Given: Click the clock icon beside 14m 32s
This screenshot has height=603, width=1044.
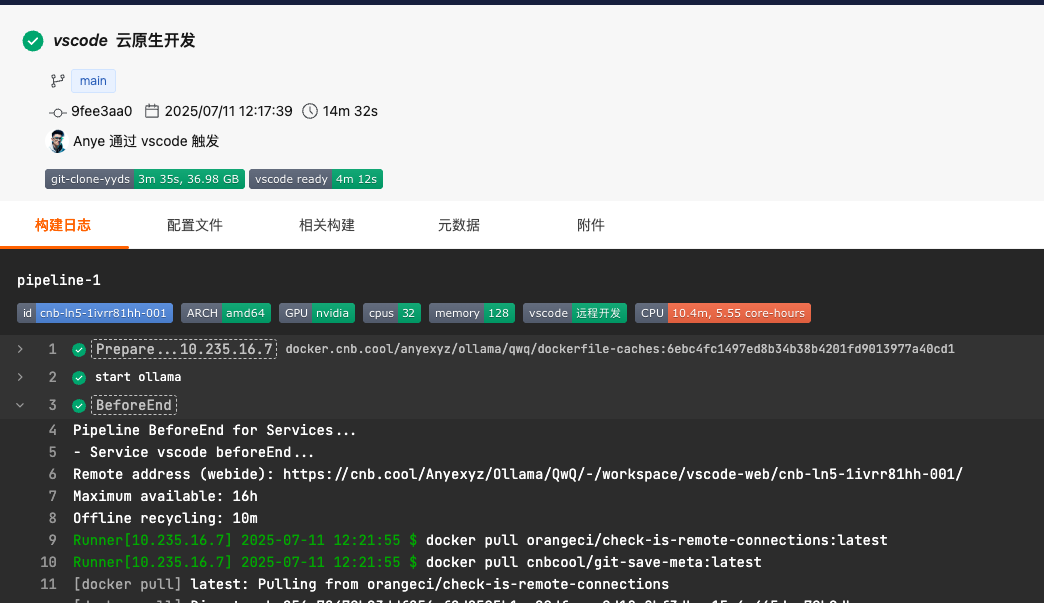Looking at the screenshot, I should (310, 111).
